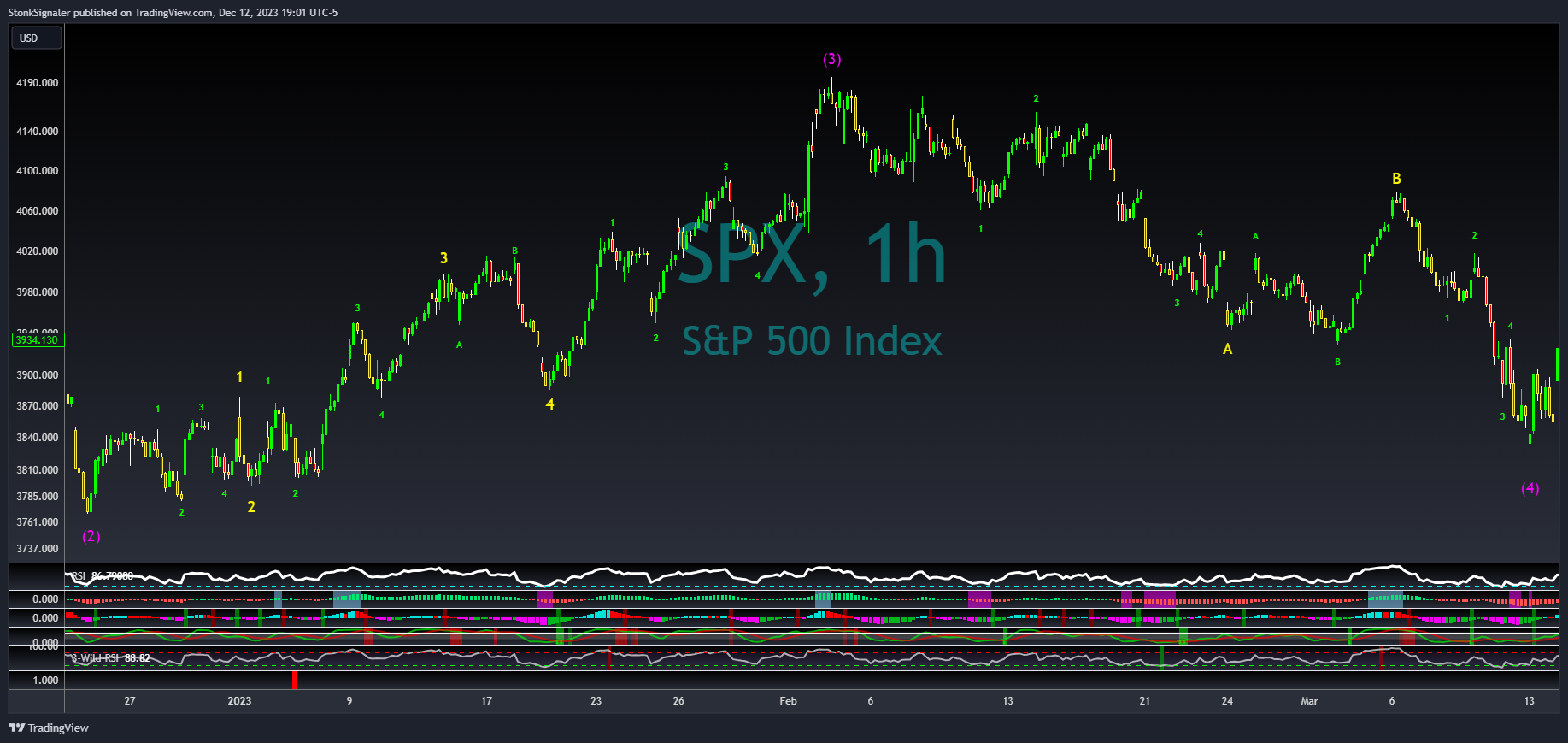Select the large yellow 3 wave label
1568x743 pixels.
pyautogui.click(x=443, y=258)
